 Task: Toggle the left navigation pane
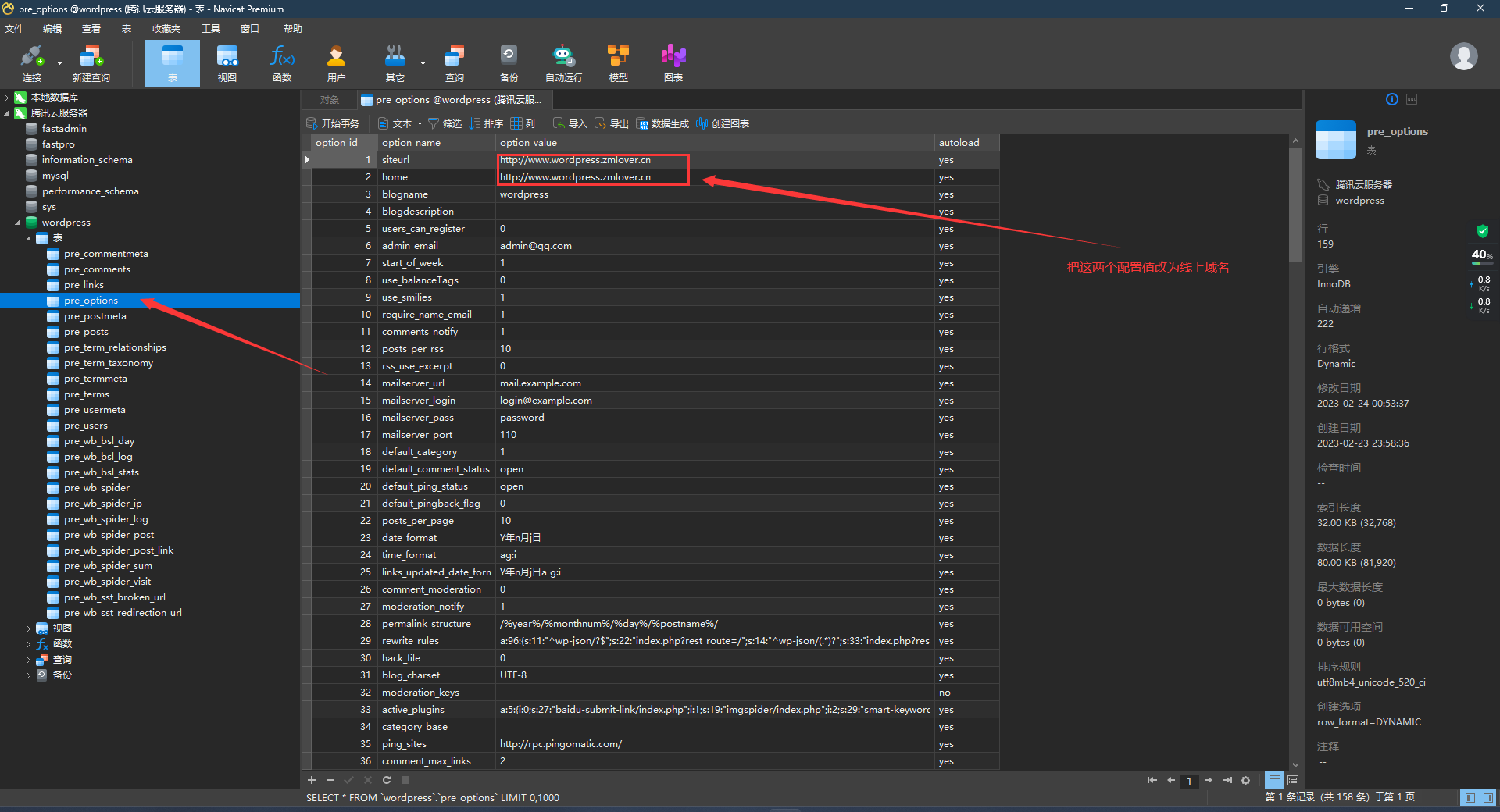[1470, 797]
